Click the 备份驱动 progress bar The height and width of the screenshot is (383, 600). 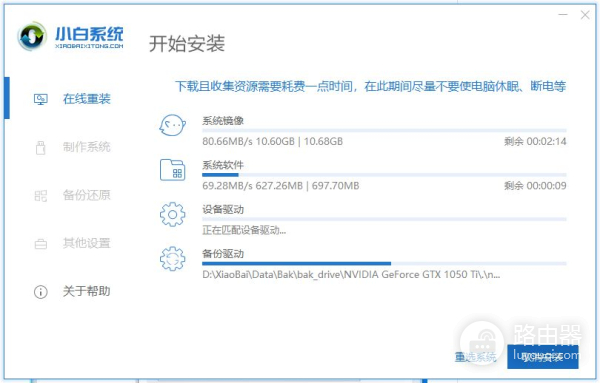pos(384,264)
